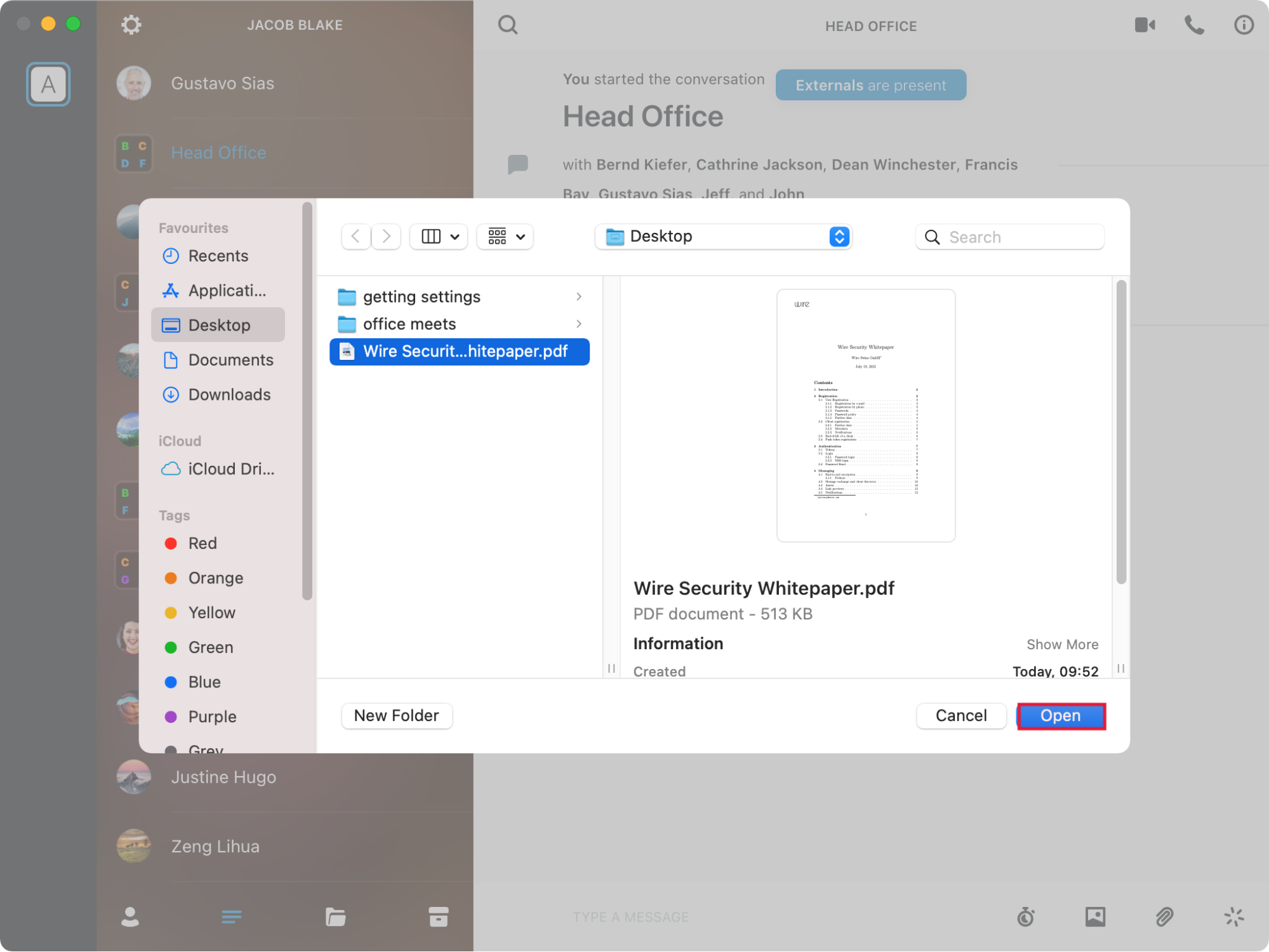This screenshot has height=952, width=1269.
Task: Click Show More under Information
Action: coord(1062,644)
